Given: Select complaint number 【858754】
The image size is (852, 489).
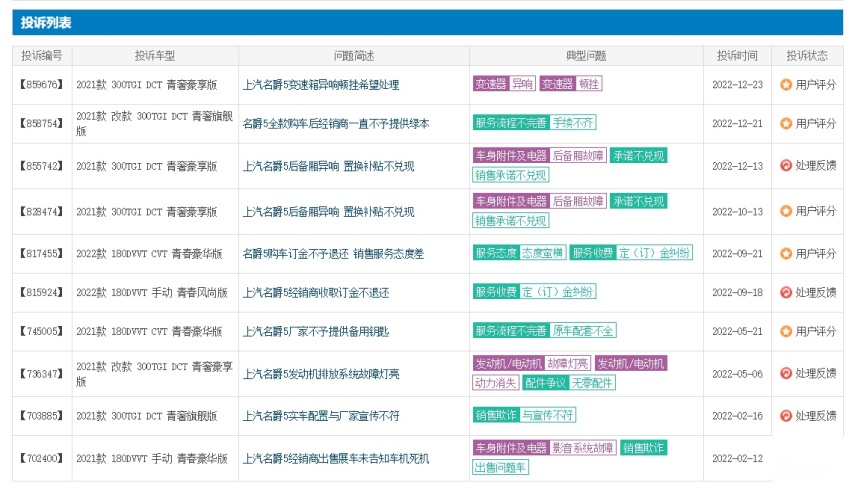Looking at the screenshot, I should click(42, 123).
